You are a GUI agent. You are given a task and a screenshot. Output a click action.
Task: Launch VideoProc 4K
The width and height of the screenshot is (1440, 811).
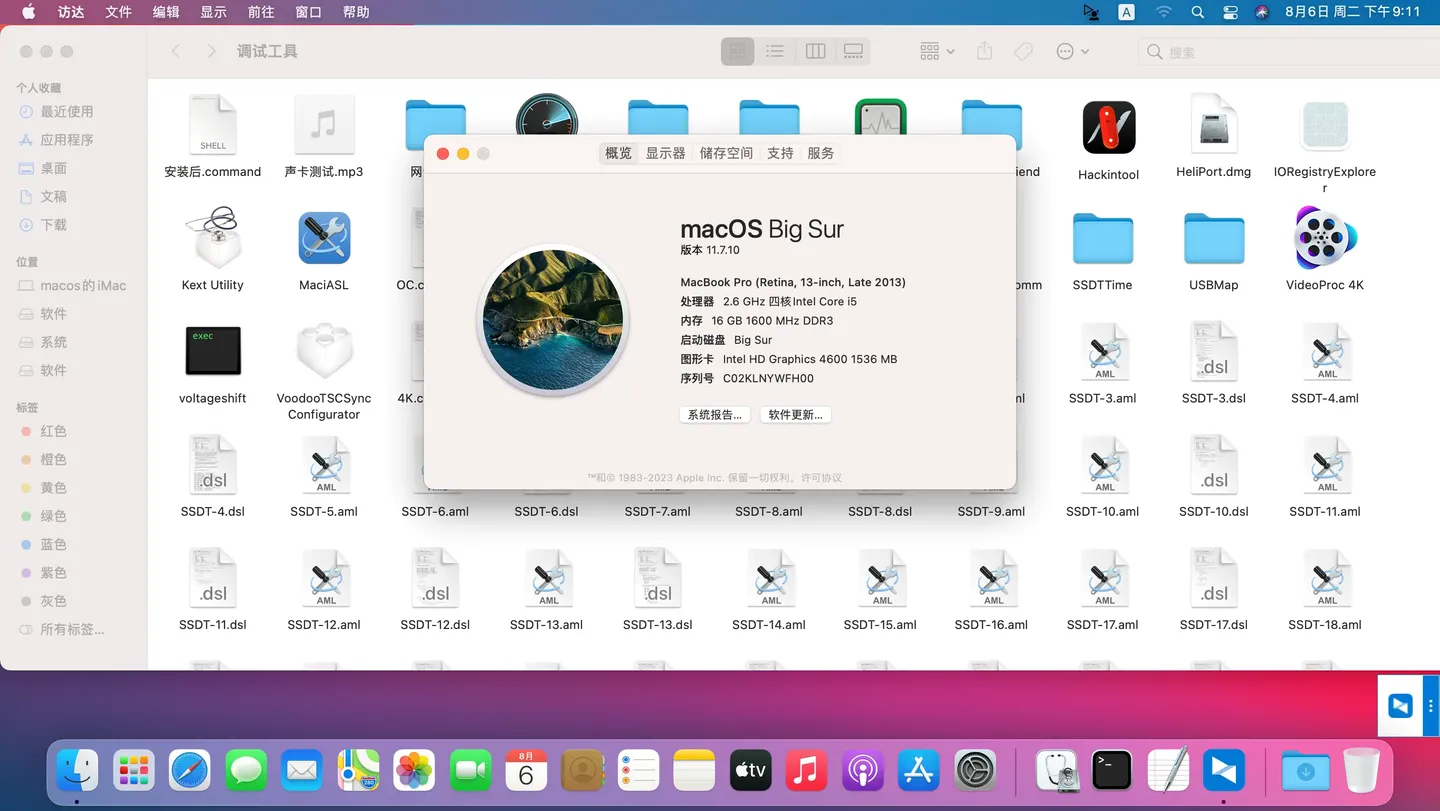pos(1324,238)
